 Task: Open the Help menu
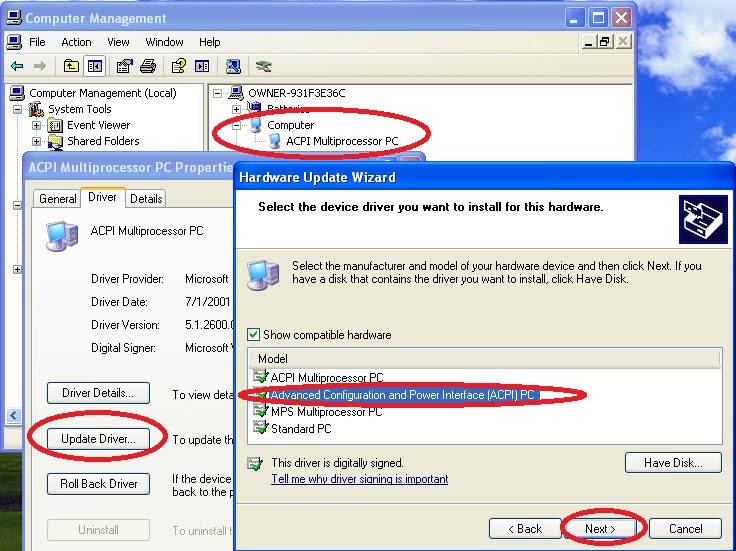pos(209,42)
